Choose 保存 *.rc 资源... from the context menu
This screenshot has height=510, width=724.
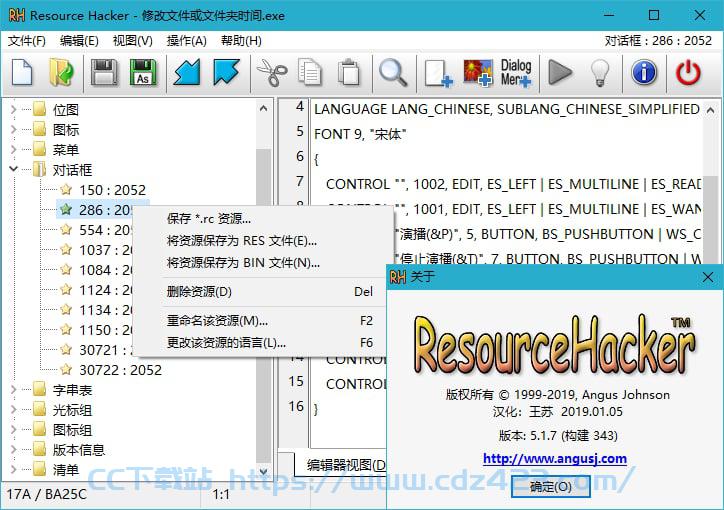[x=264, y=218]
